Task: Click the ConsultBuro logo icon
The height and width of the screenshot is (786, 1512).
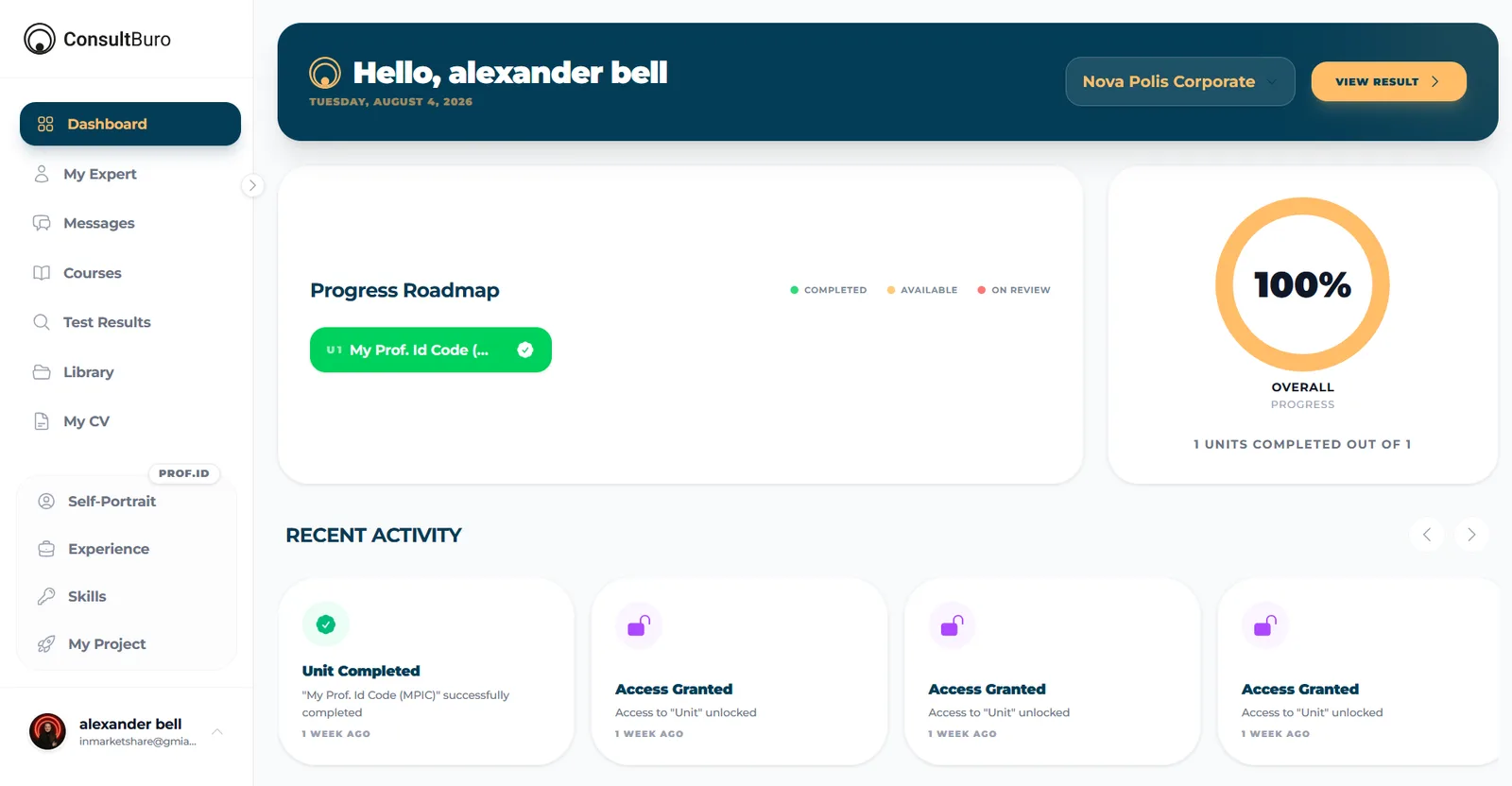Action: point(40,39)
